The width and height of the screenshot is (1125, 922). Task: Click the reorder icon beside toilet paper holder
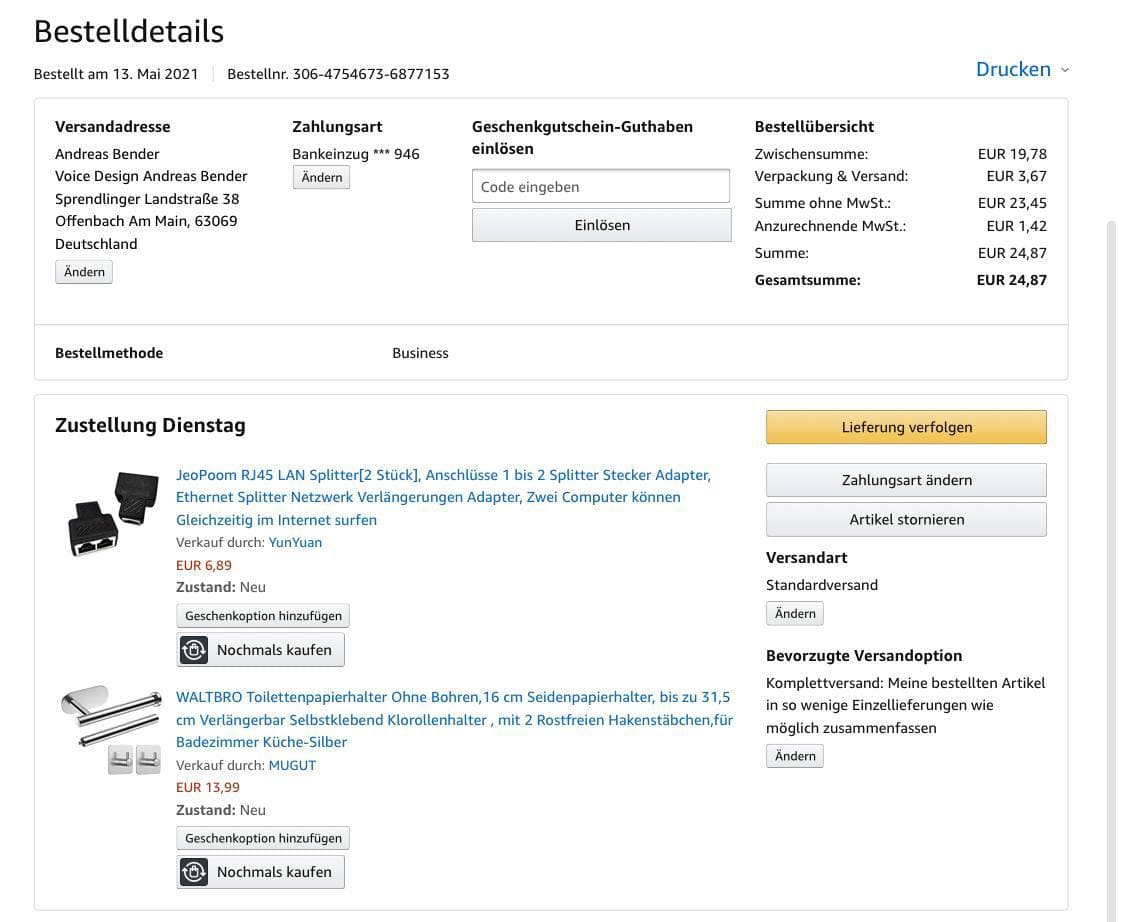[x=194, y=872]
